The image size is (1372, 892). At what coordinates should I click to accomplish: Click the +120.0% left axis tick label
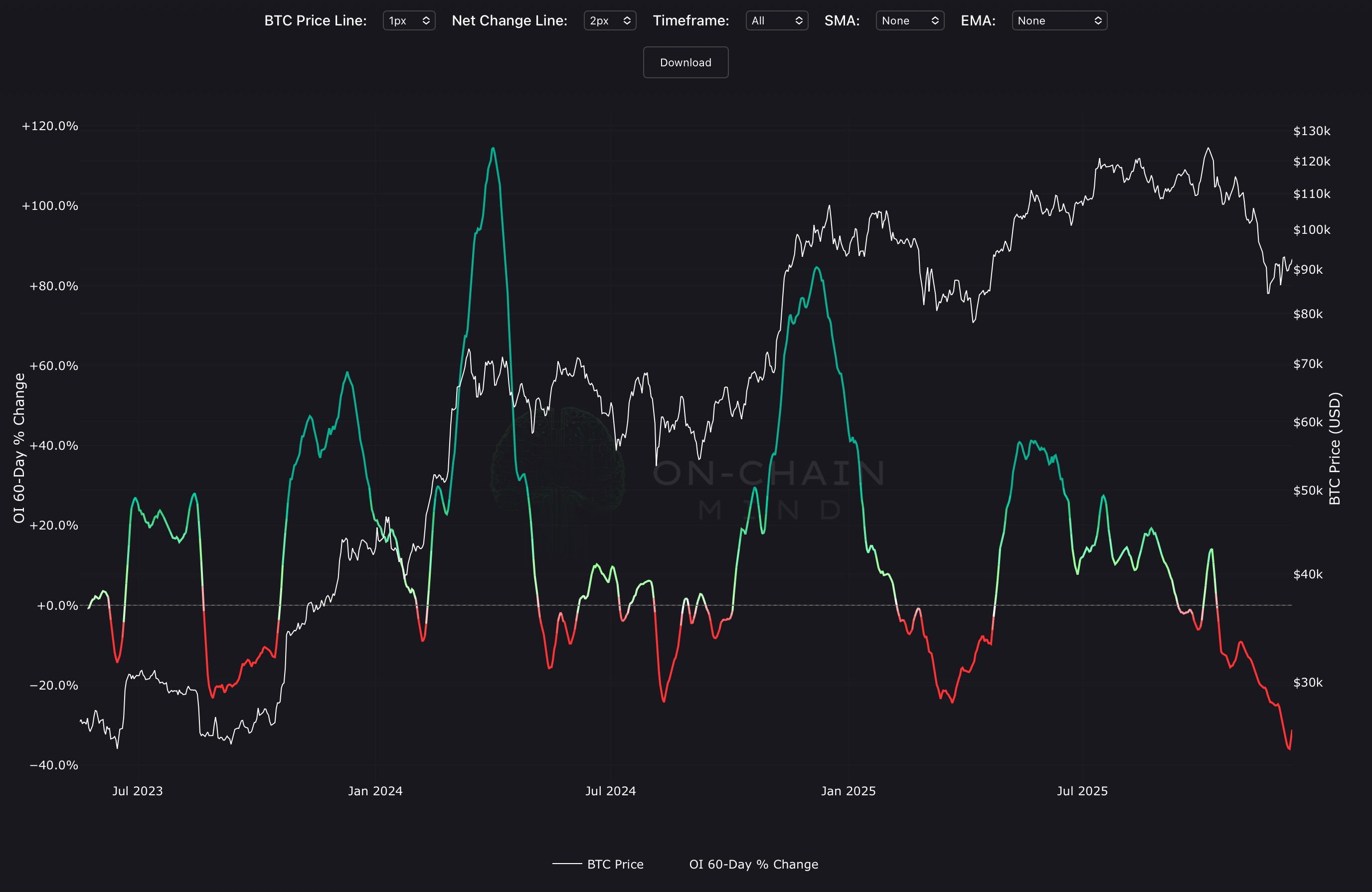click(49, 126)
